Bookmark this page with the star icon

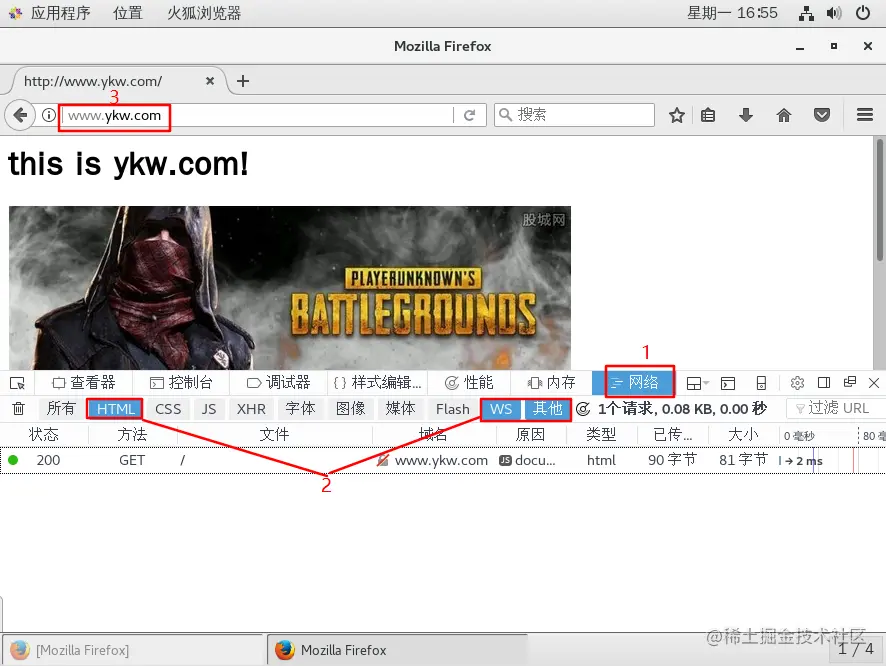coord(676,115)
